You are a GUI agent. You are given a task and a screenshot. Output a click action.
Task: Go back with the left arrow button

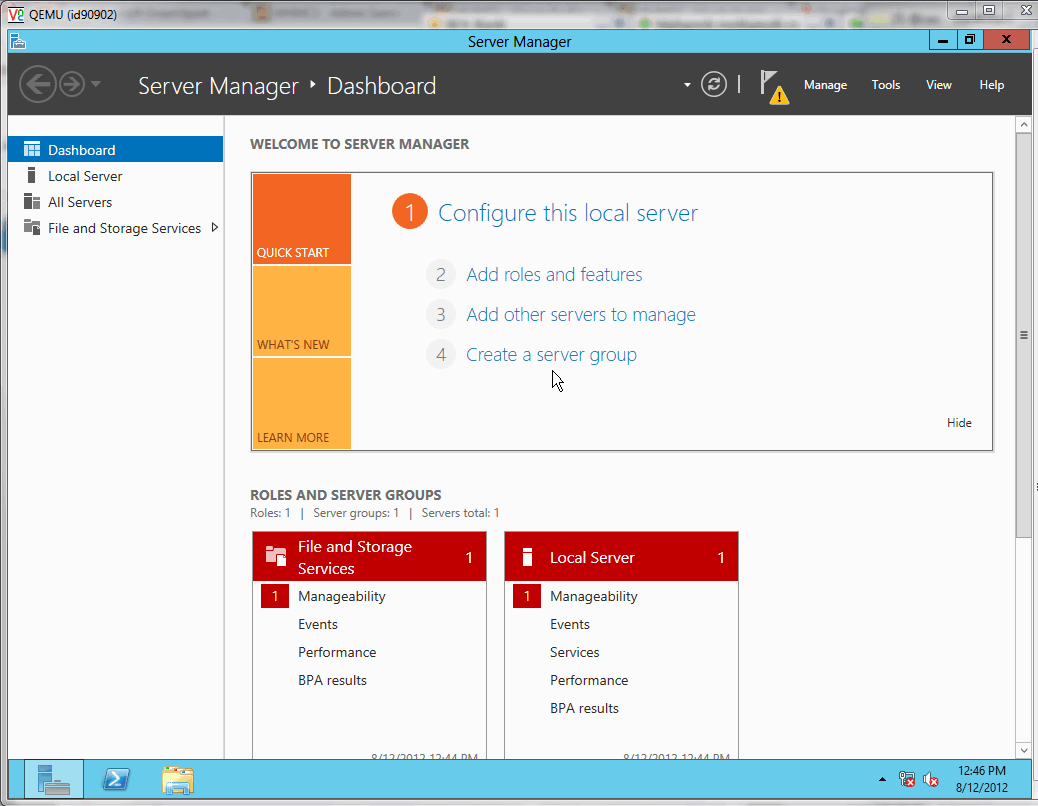tap(38, 85)
